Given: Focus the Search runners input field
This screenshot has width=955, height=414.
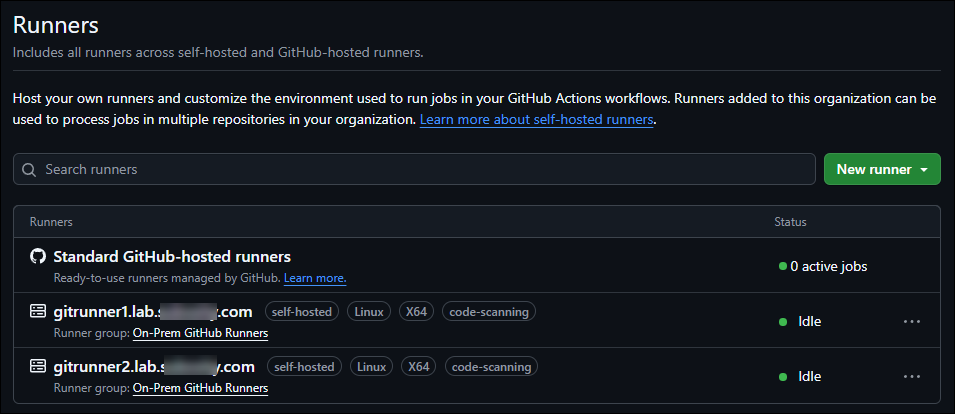Looking at the screenshot, I should [420, 170].
